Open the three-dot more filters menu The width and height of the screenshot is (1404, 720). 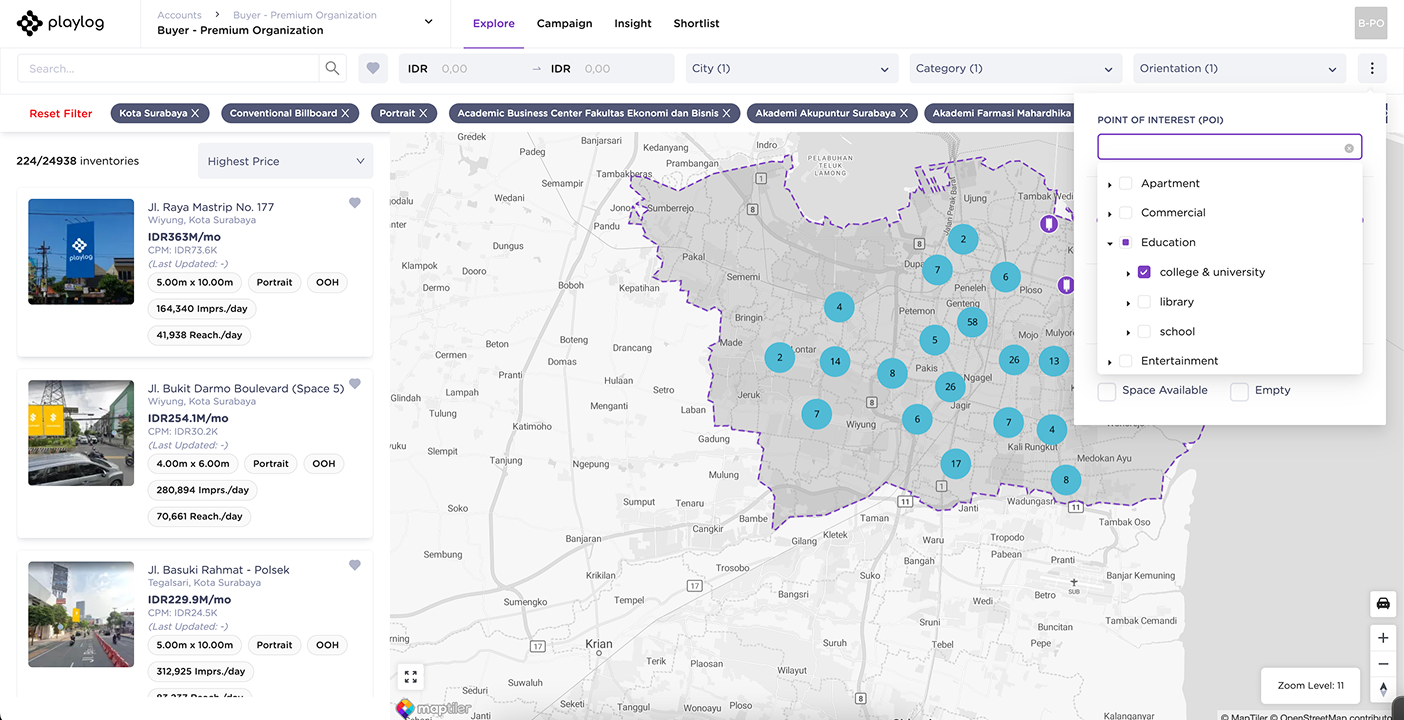click(1372, 69)
